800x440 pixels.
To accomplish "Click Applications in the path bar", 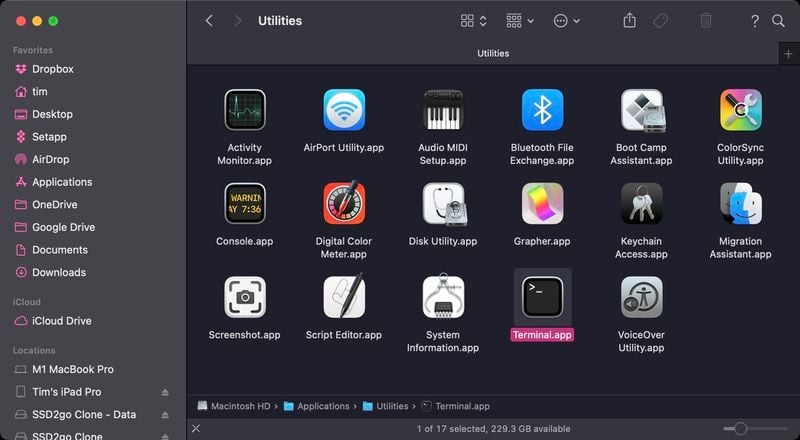I will [x=316, y=406].
